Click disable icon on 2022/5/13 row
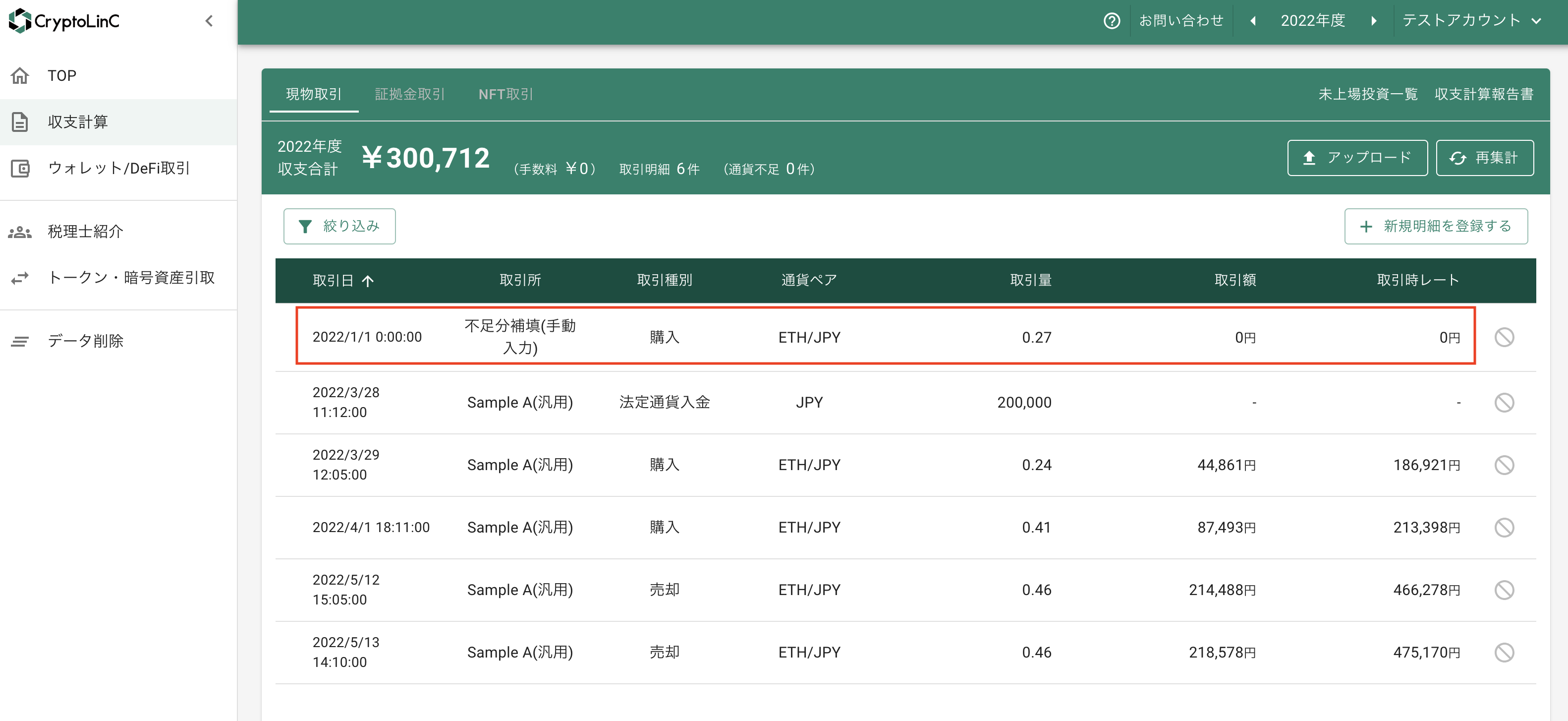The height and width of the screenshot is (721, 1568). [1504, 653]
